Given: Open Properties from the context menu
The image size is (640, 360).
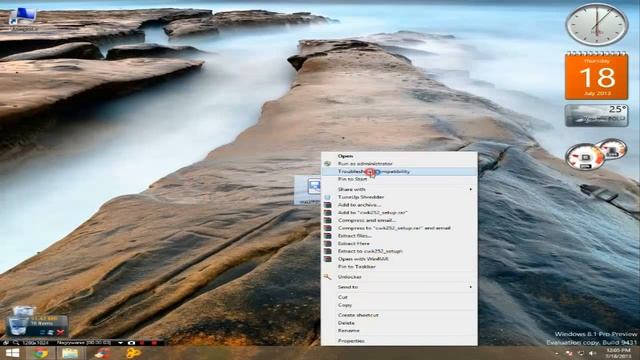Looking at the screenshot, I should 399,341.
